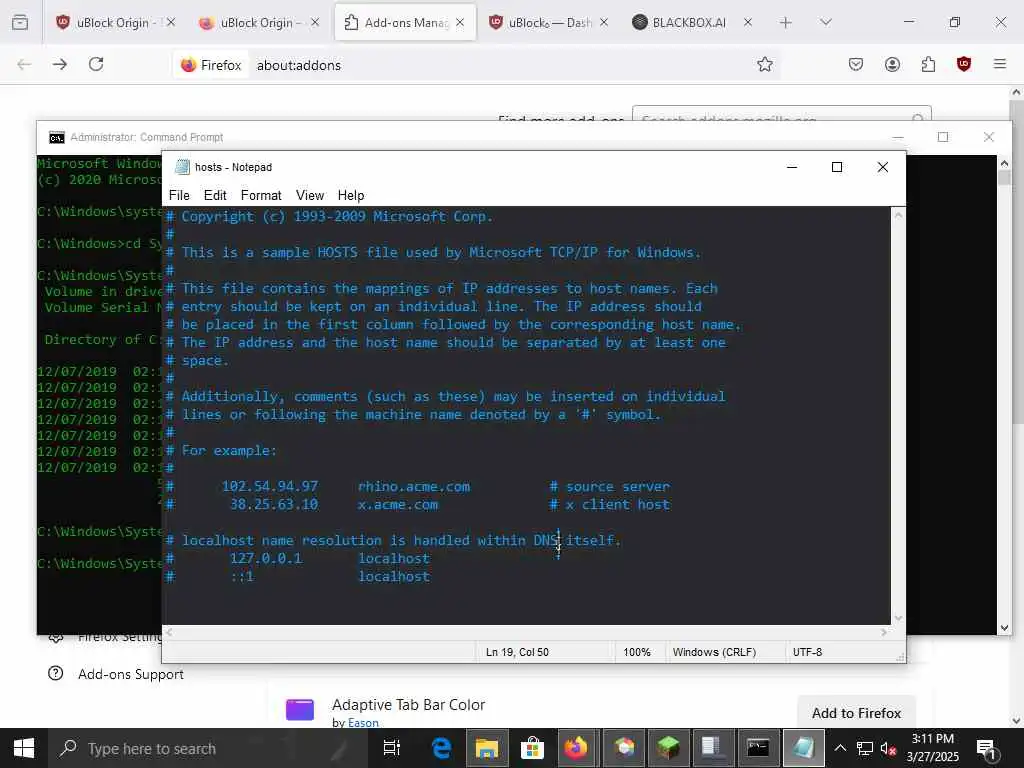Minimize the hosts Notepad window
Screen dimensions: 1024x768
tap(792, 167)
